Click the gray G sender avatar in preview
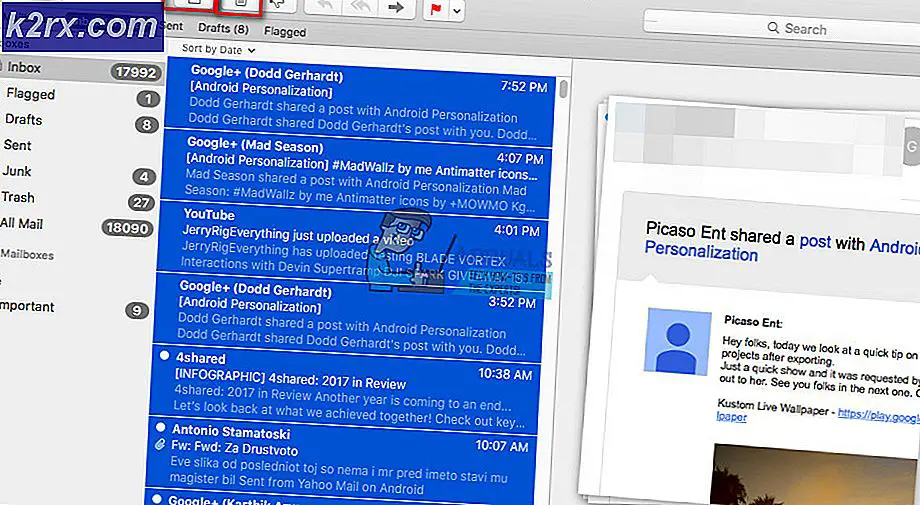 coord(911,147)
